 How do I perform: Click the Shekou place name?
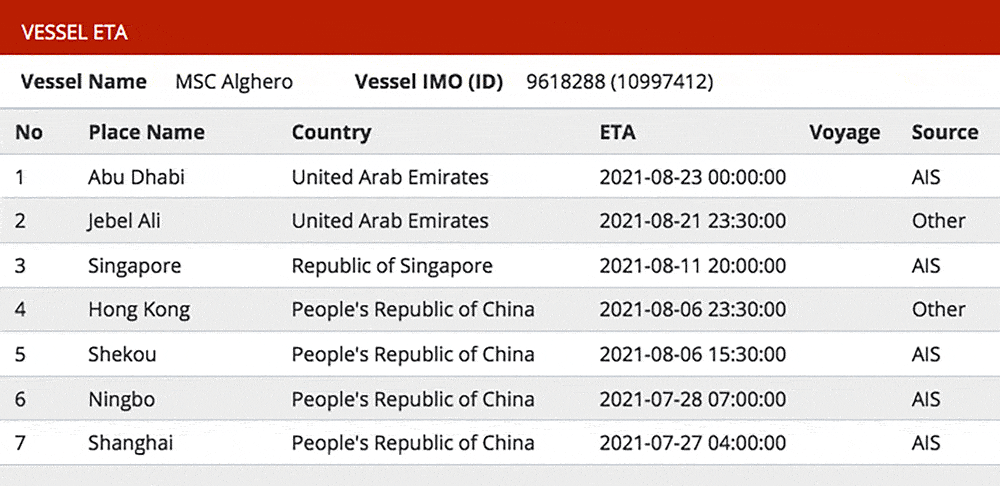coord(122,354)
